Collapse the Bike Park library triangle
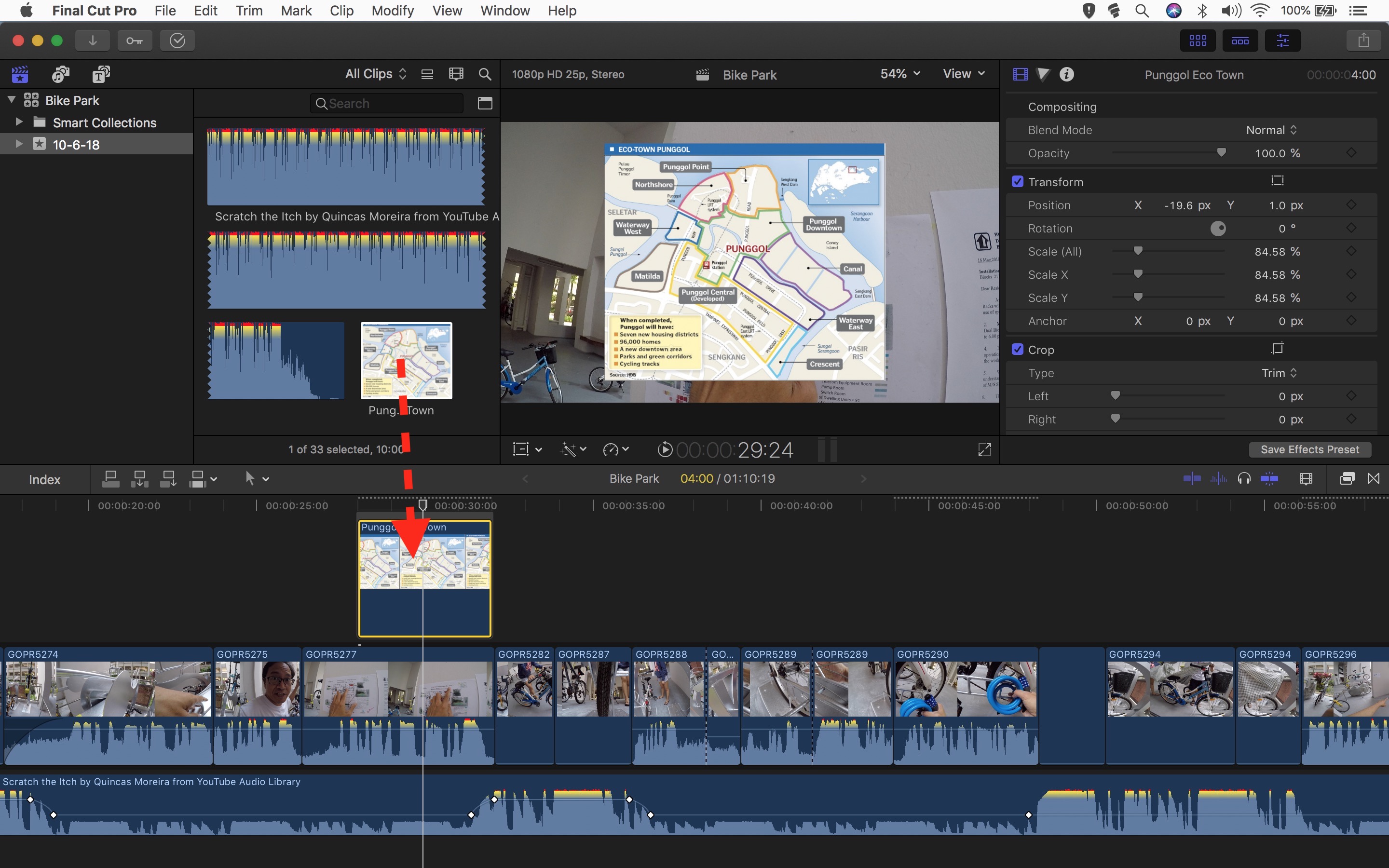 pos(12,100)
